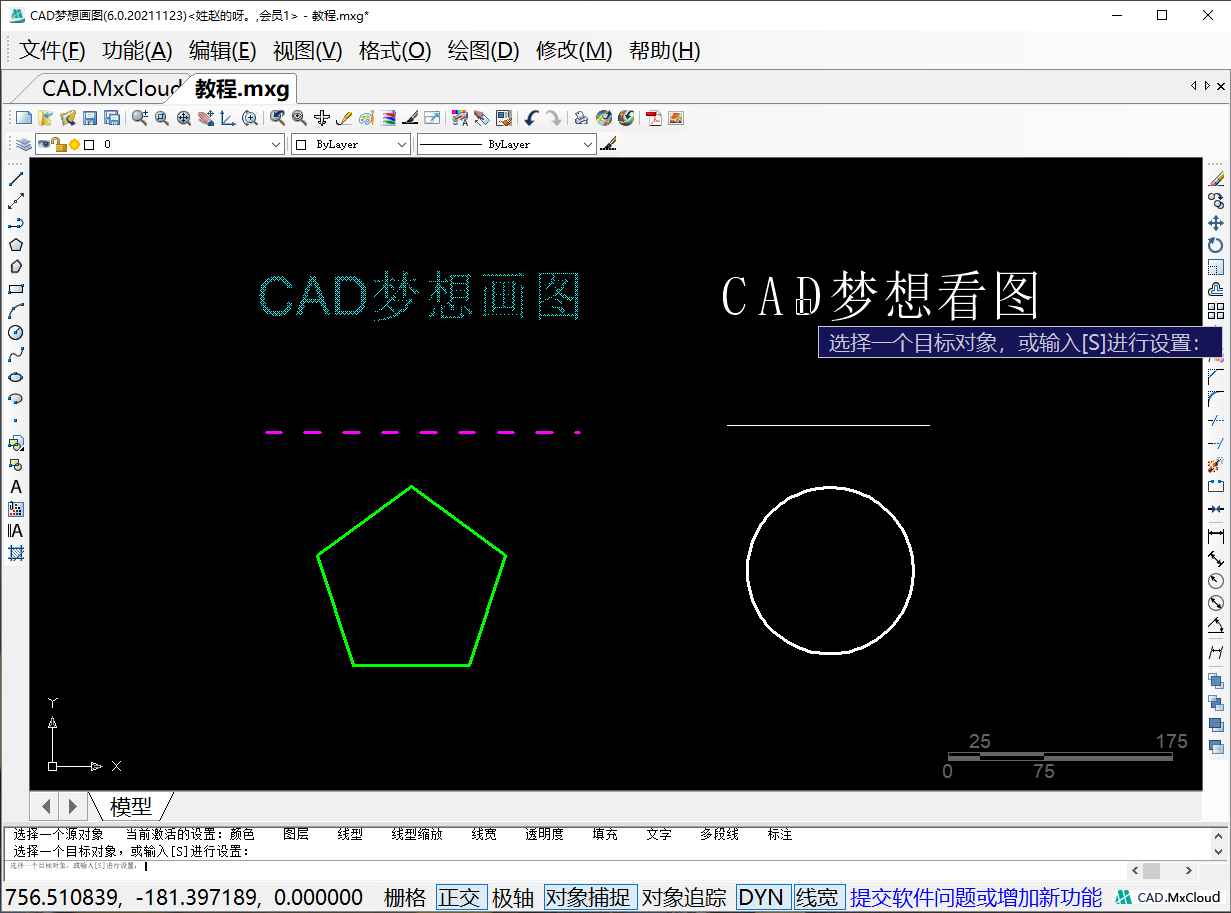The image size is (1231, 913).
Task: Select the Rotate tool in right toolbar
Action: click(1216, 245)
